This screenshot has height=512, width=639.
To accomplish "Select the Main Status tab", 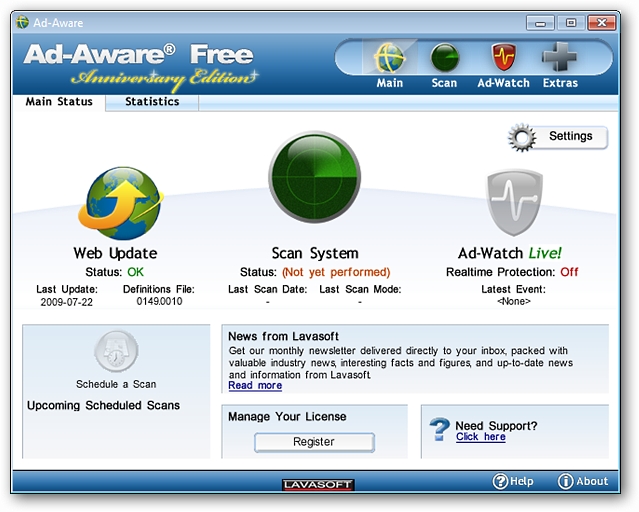I will [59, 102].
